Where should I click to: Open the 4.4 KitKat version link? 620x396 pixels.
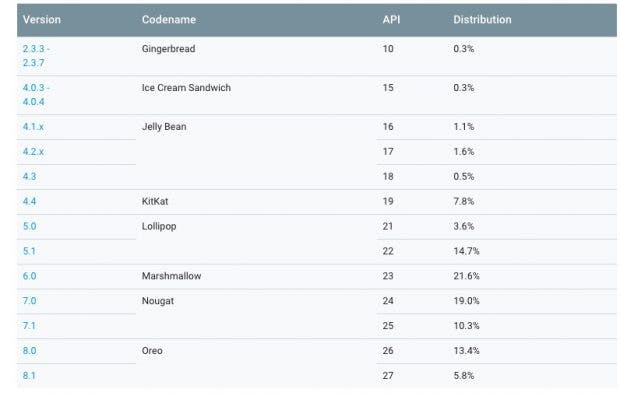click(29, 201)
